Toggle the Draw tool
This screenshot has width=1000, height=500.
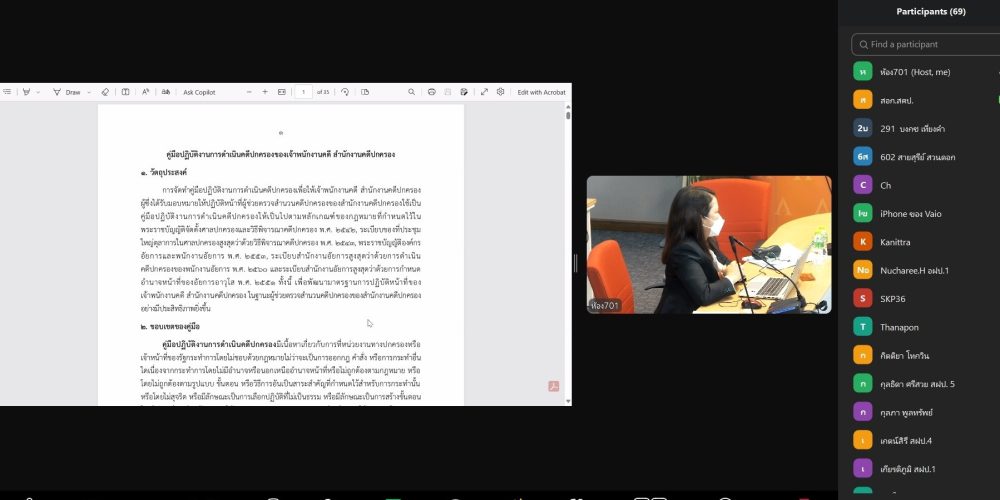(67, 92)
